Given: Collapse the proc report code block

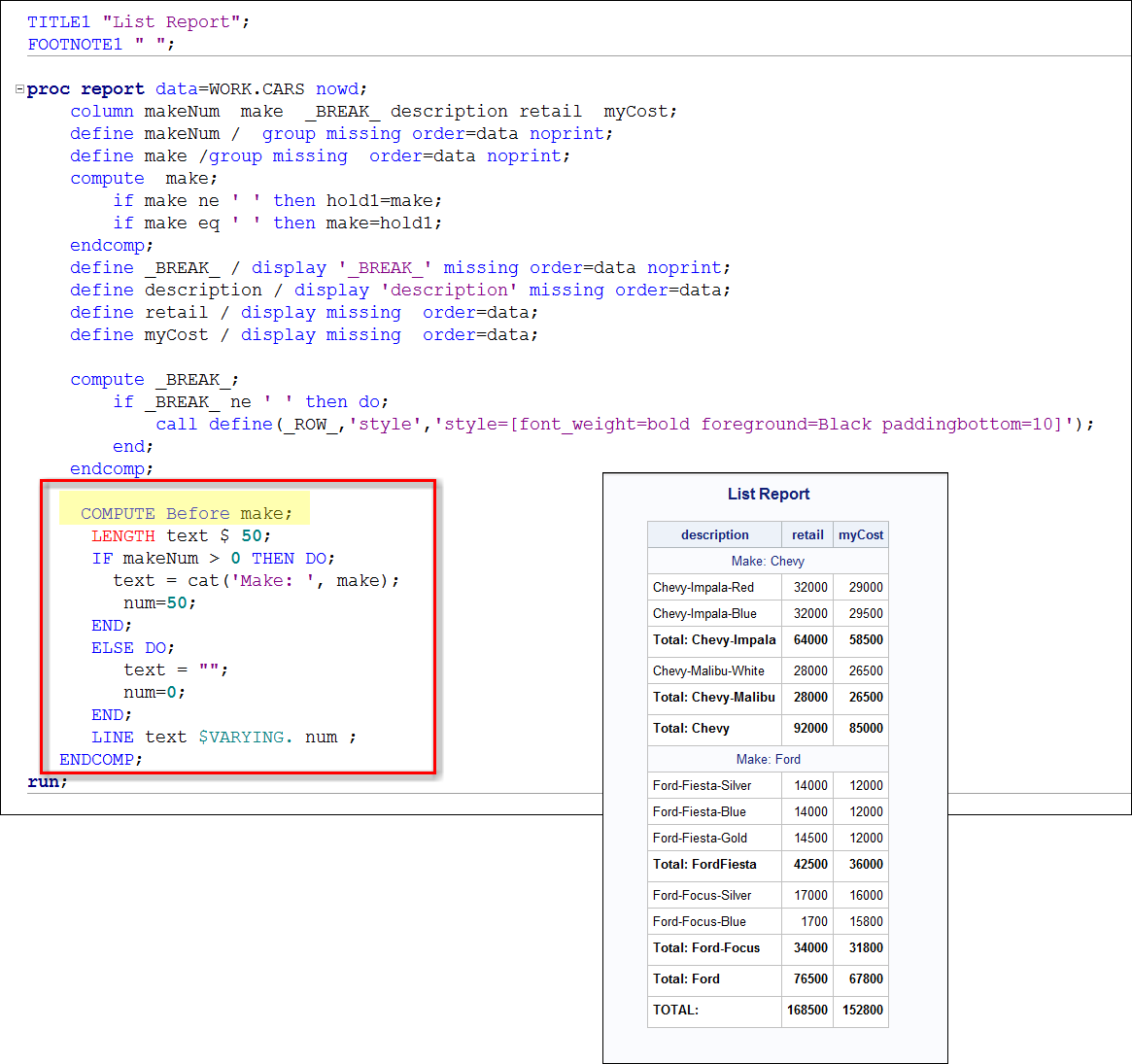Looking at the screenshot, I should coord(18,88).
